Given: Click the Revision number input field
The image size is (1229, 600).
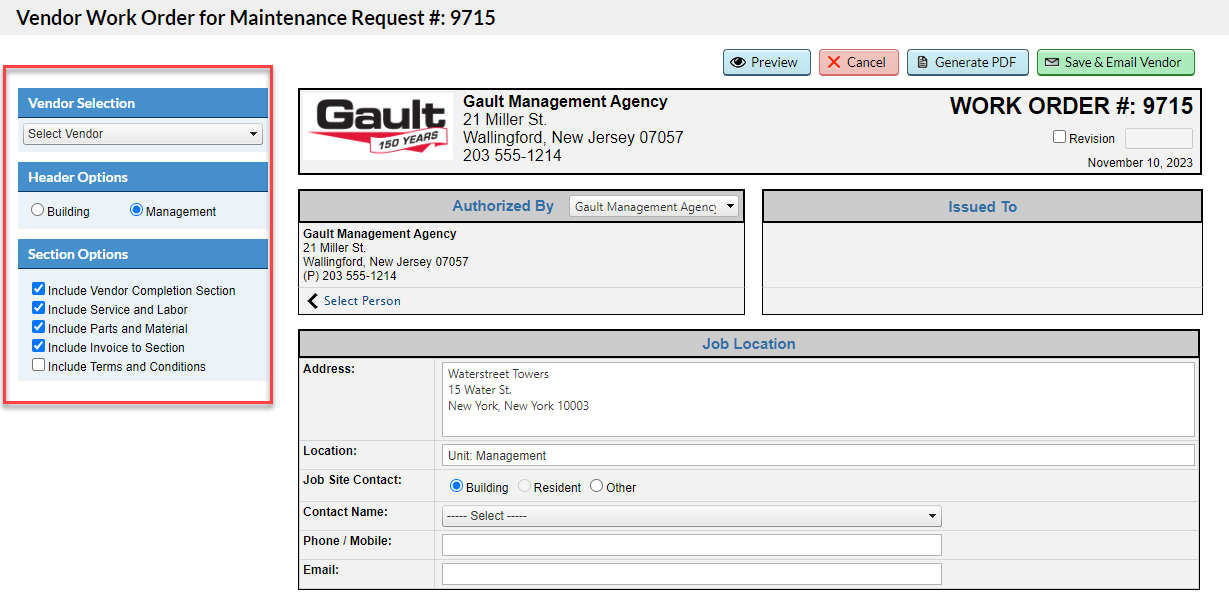Looking at the screenshot, I should pyautogui.click(x=1158, y=138).
